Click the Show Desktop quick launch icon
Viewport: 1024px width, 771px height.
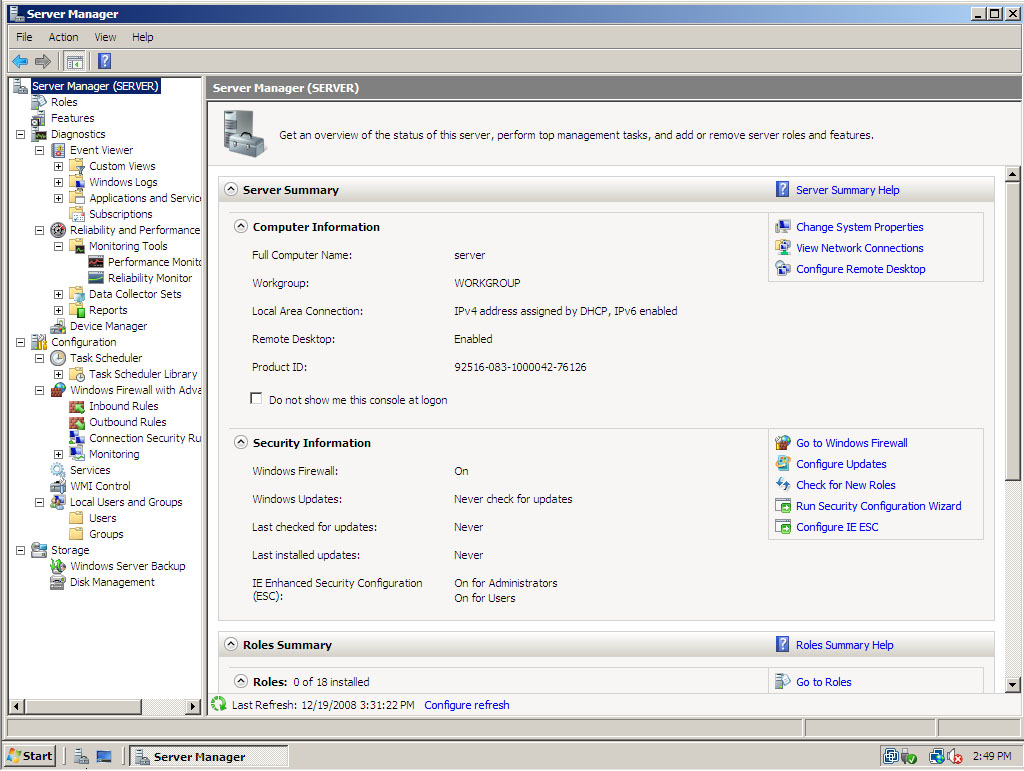104,757
